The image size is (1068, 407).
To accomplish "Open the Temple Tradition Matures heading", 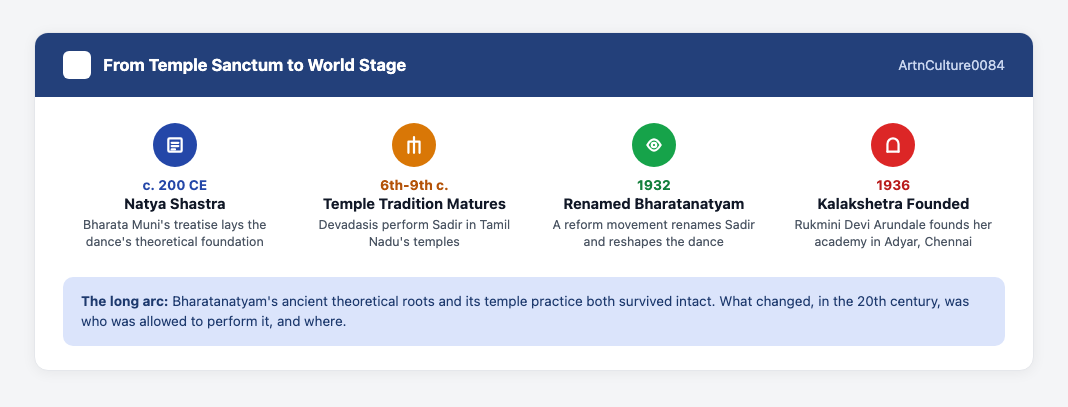I will pyautogui.click(x=414, y=204).
